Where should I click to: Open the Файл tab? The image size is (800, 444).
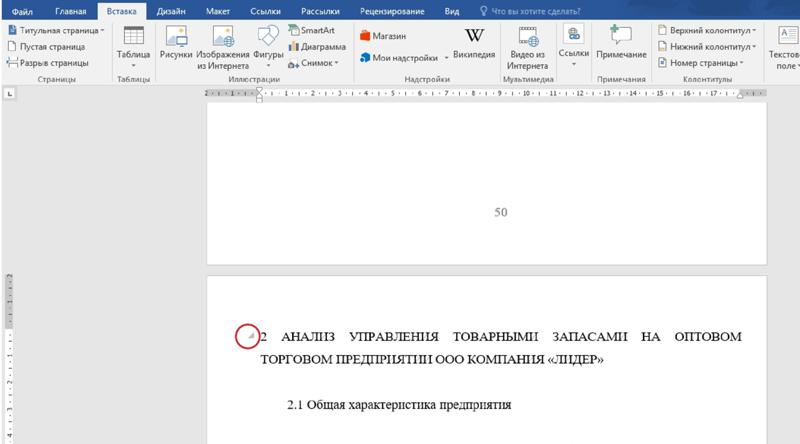tap(22, 11)
